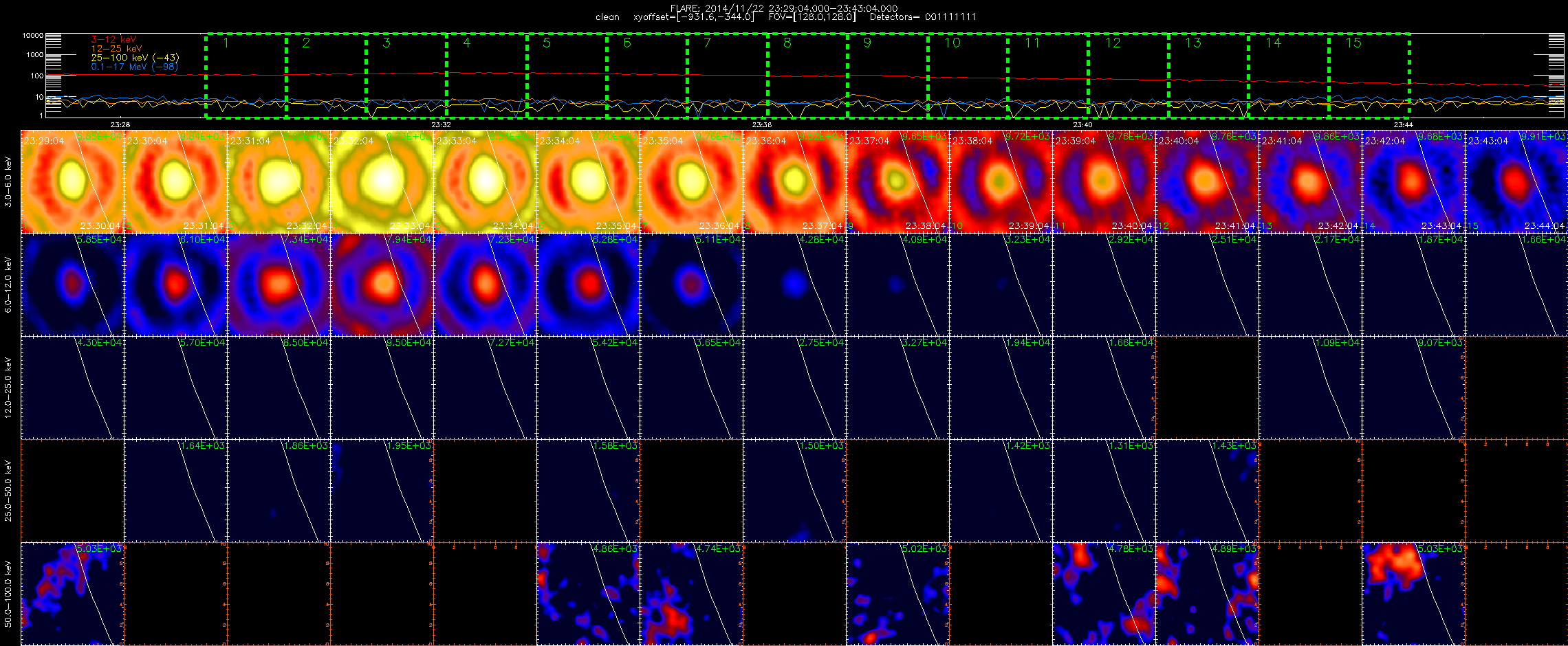Image resolution: width=1568 pixels, height=646 pixels.
Task: Open the 3-6 keV image starting 23:40:04
Action: (x=1207, y=181)
